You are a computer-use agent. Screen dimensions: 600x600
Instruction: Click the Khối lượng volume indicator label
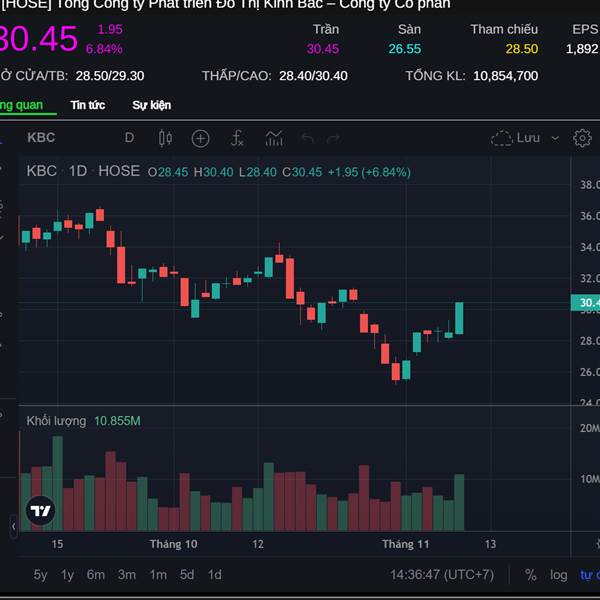(x=56, y=421)
